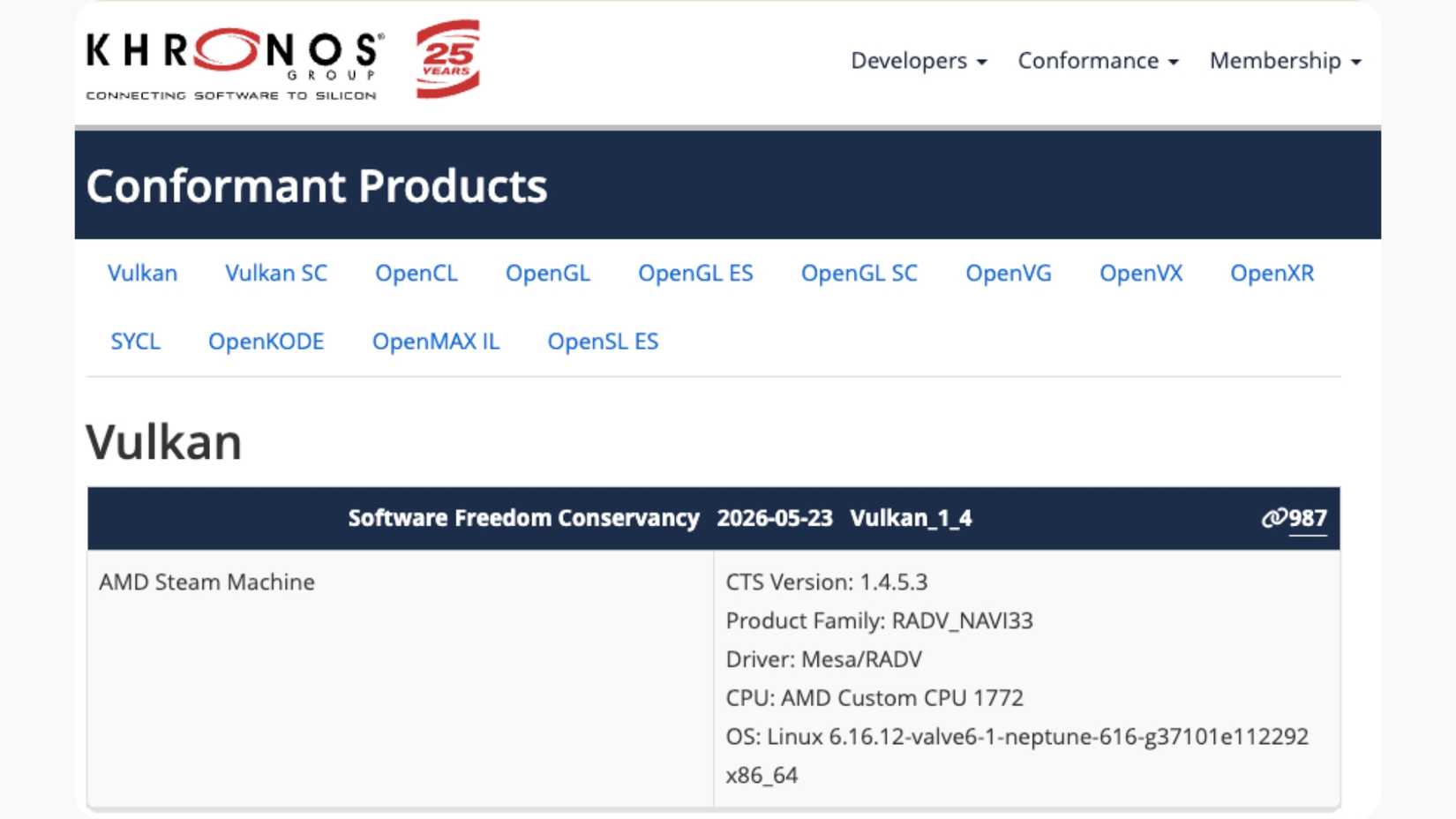Click the 2026-05-23 submission date
Image resolution: width=1456 pixels, height=819 pixels.
click(x=775, y=518)
